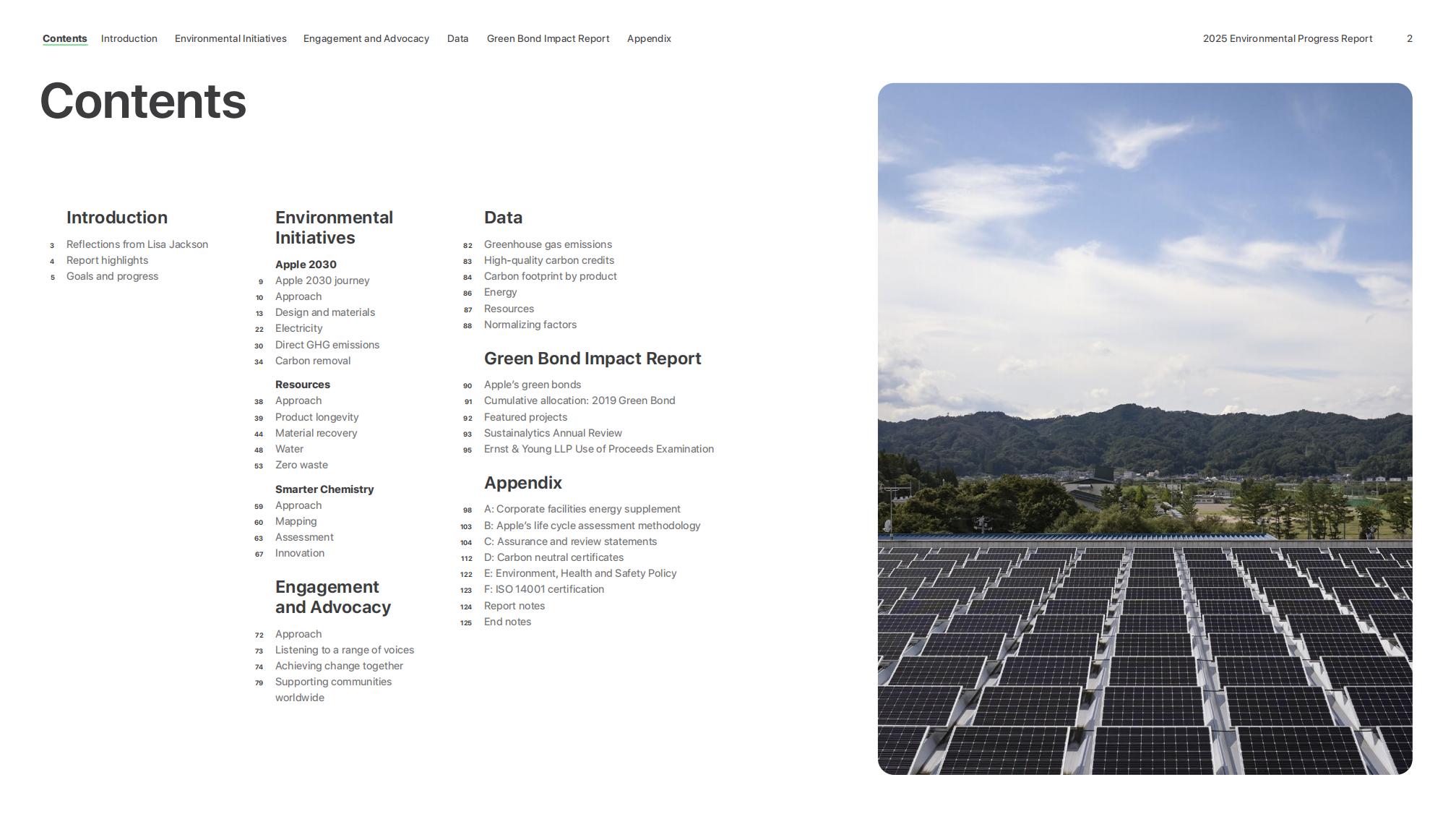This screenshot has height=819, width=1456.
Task: Open the 'Electricity' entry
Action: [299, 328]
